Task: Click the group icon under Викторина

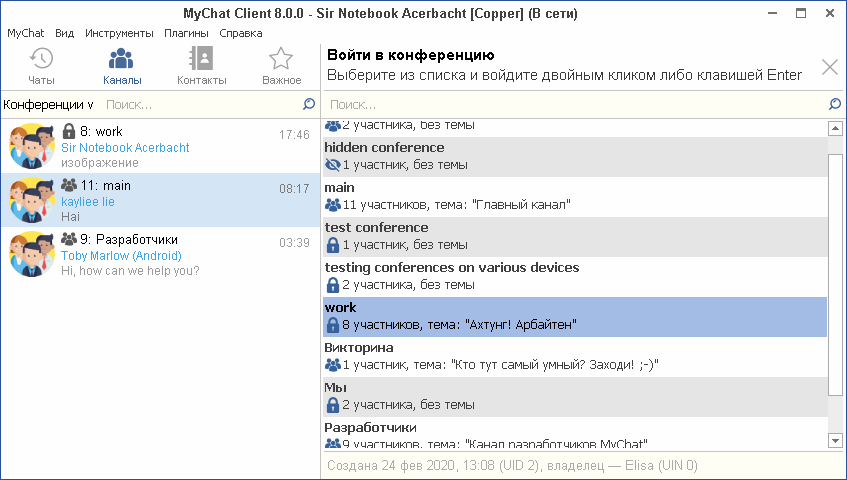Action: (x=333, y=364)
